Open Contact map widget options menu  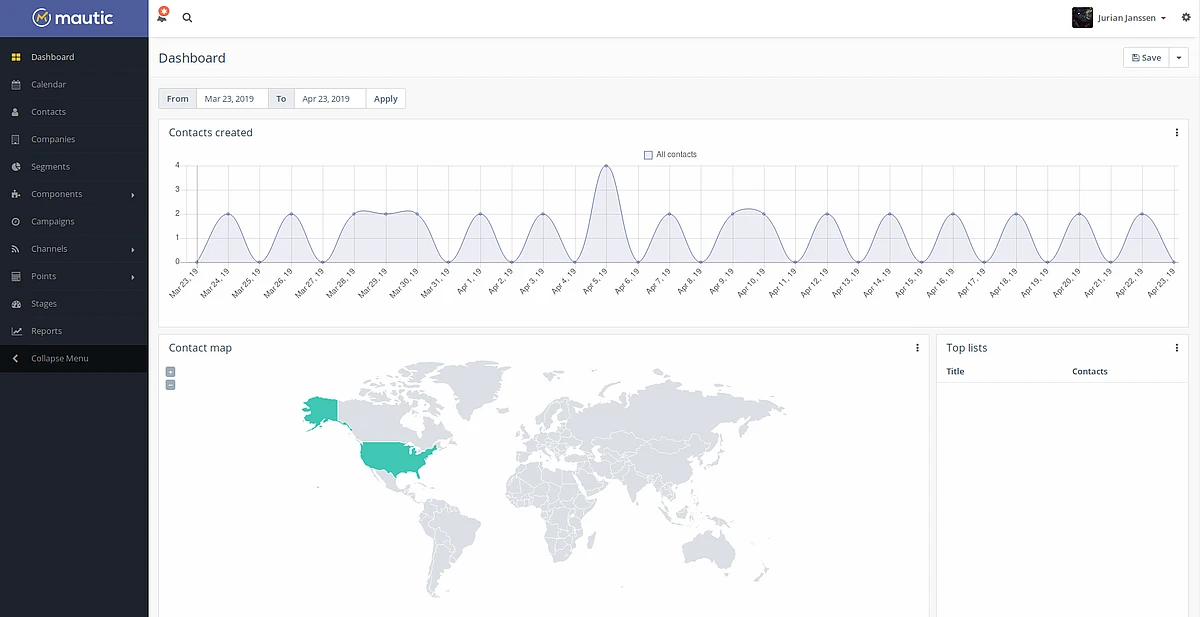click(917, 348)
